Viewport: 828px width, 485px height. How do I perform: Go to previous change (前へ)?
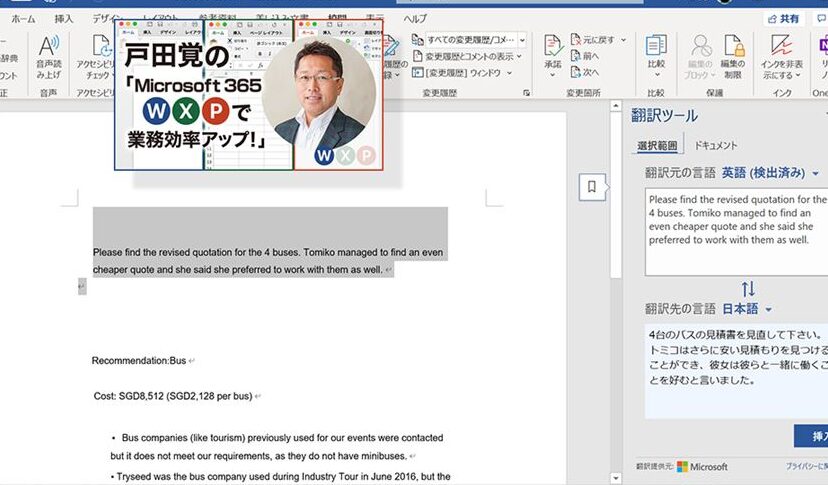[576, 55]
